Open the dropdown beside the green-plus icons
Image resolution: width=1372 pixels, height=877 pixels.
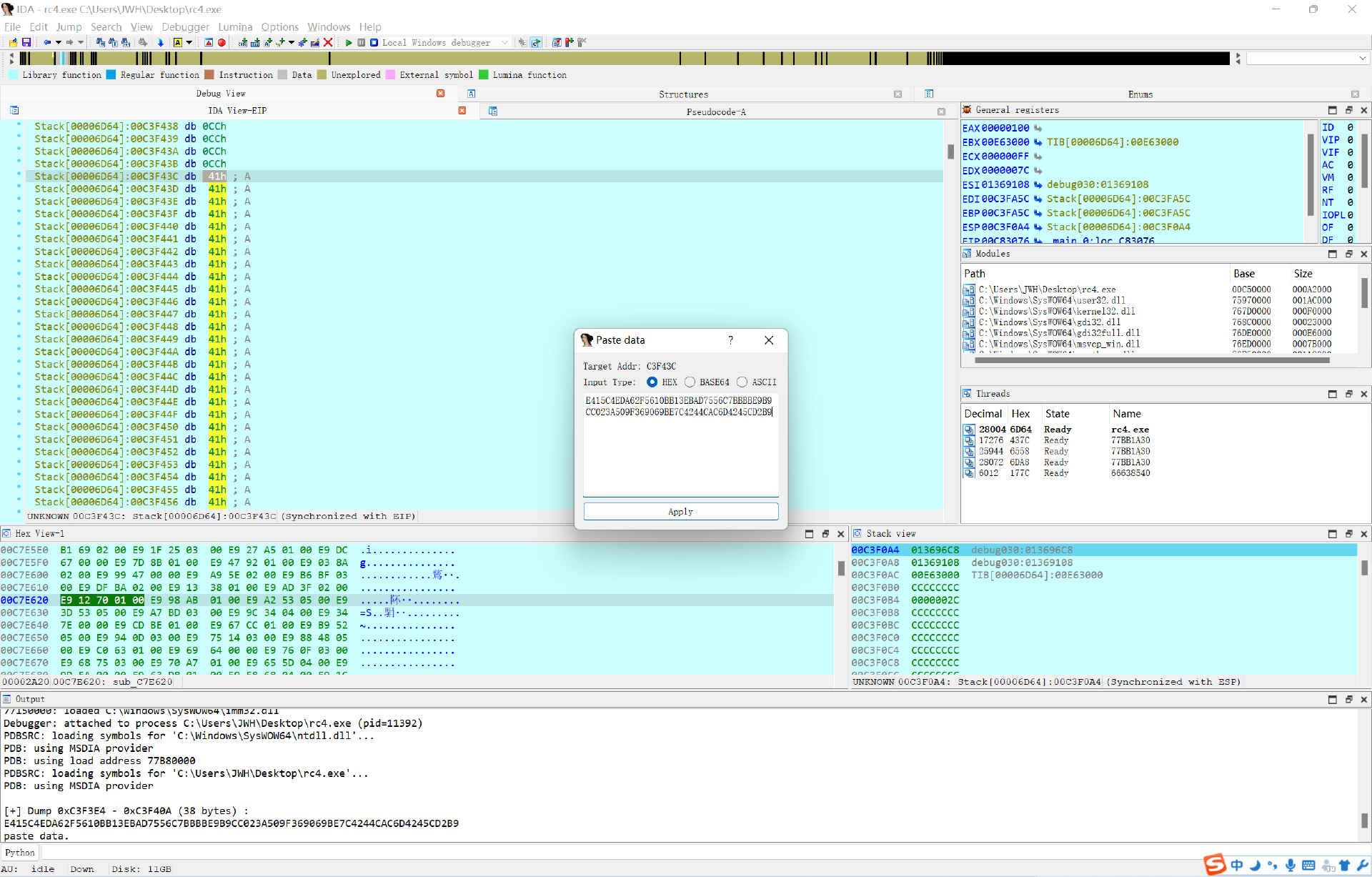click(x=292, y=43)
